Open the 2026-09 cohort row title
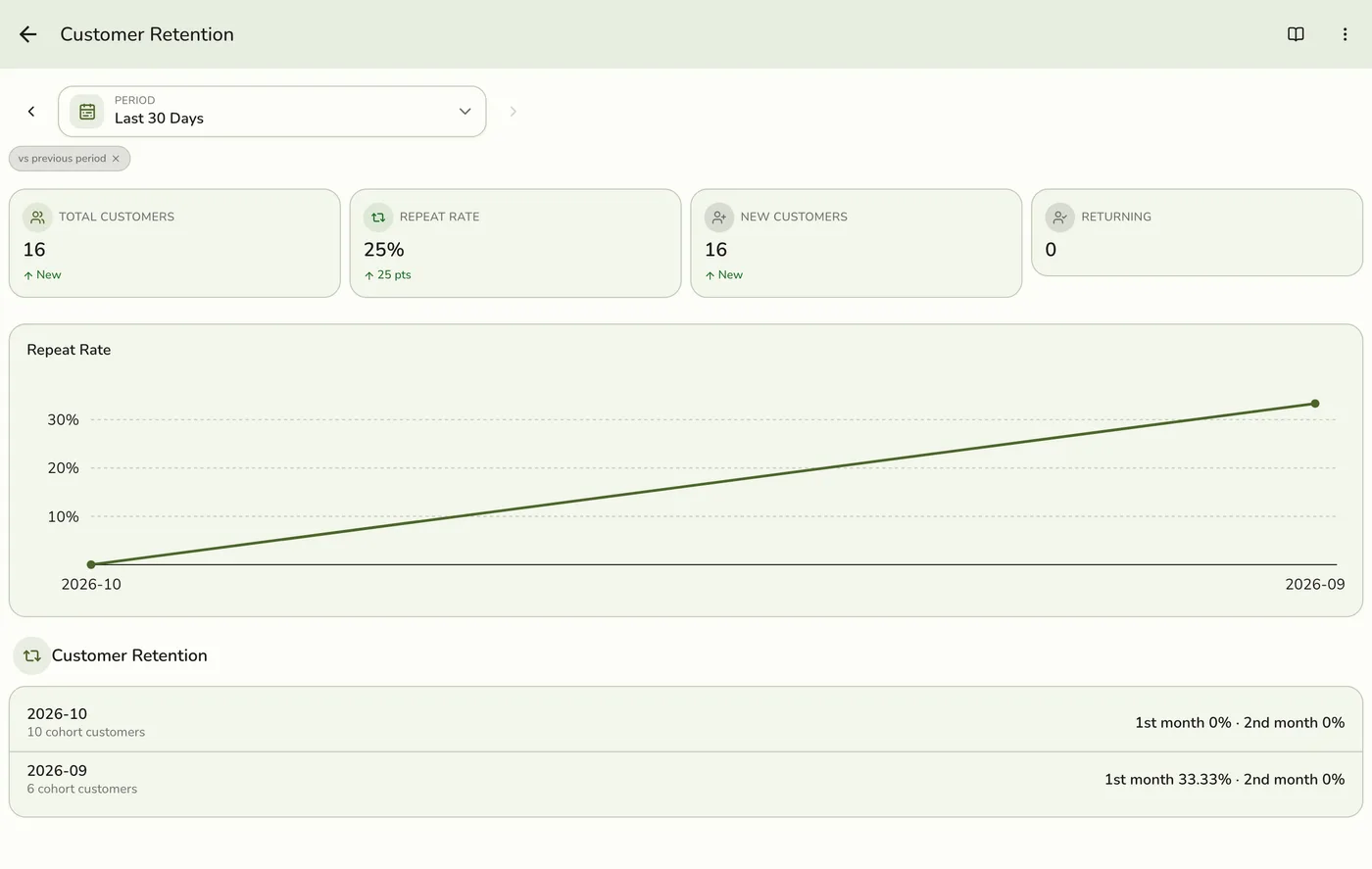Viewport: 1372px width, 869px height. 57,771
